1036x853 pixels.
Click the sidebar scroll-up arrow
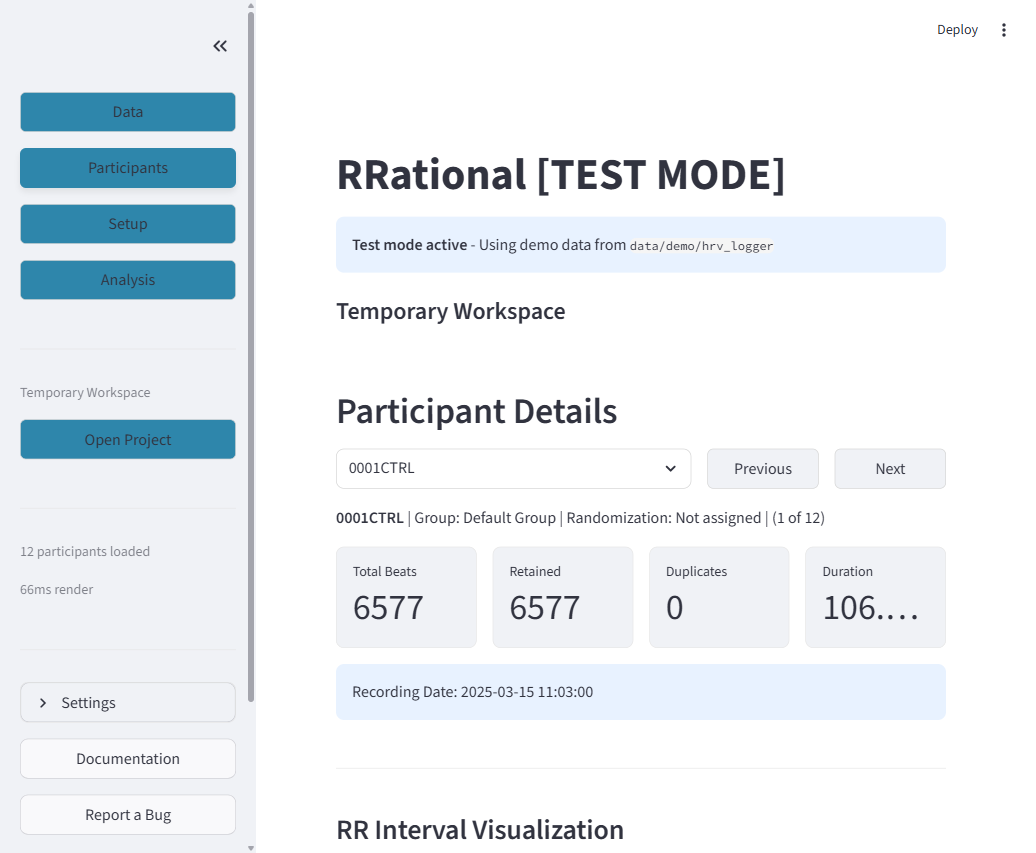(x=251, y=5)
